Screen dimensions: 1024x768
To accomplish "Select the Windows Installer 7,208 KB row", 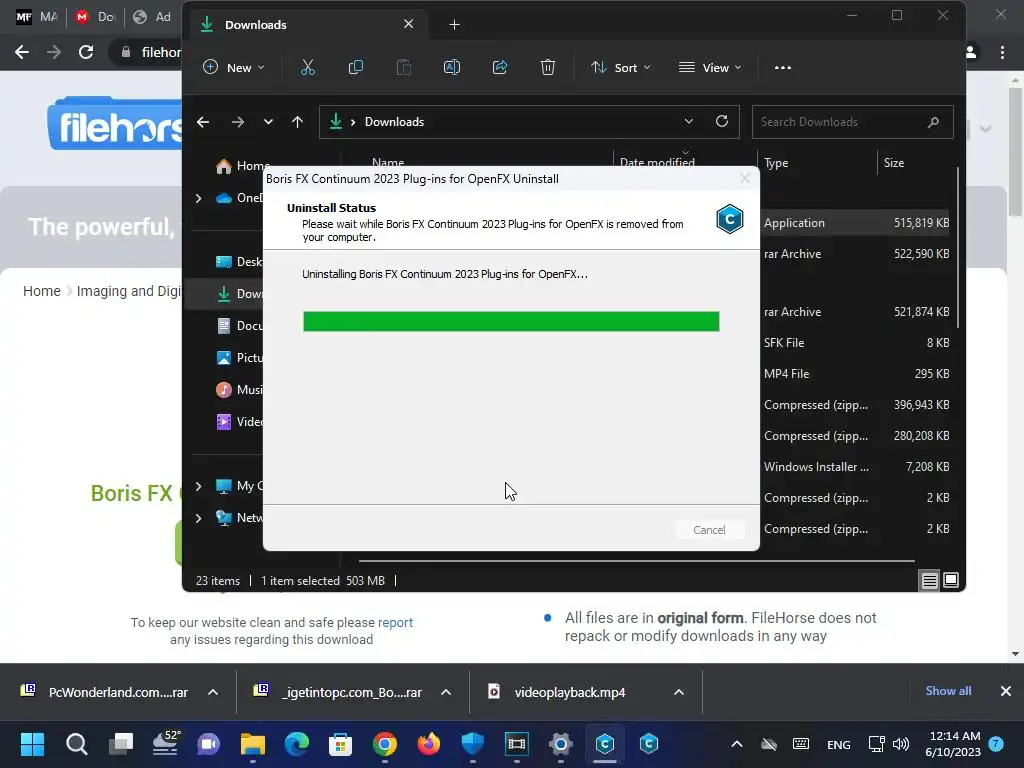I will (856, 467).
